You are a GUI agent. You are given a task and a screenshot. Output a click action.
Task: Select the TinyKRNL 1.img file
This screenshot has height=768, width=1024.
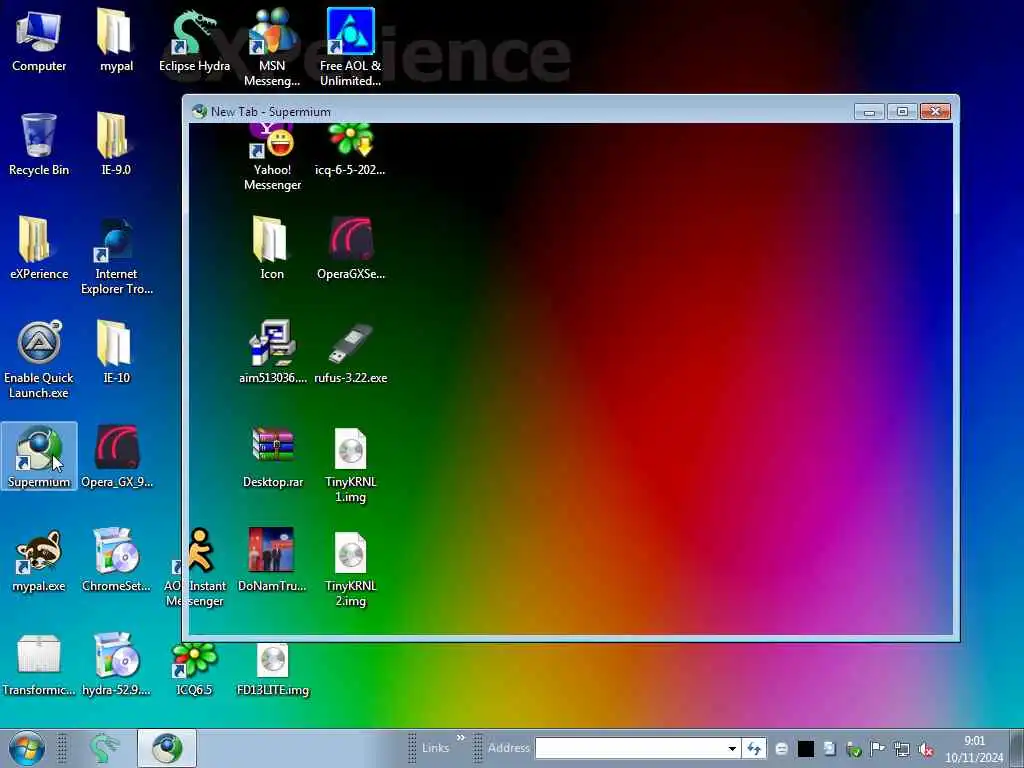[x=351, y=464]
